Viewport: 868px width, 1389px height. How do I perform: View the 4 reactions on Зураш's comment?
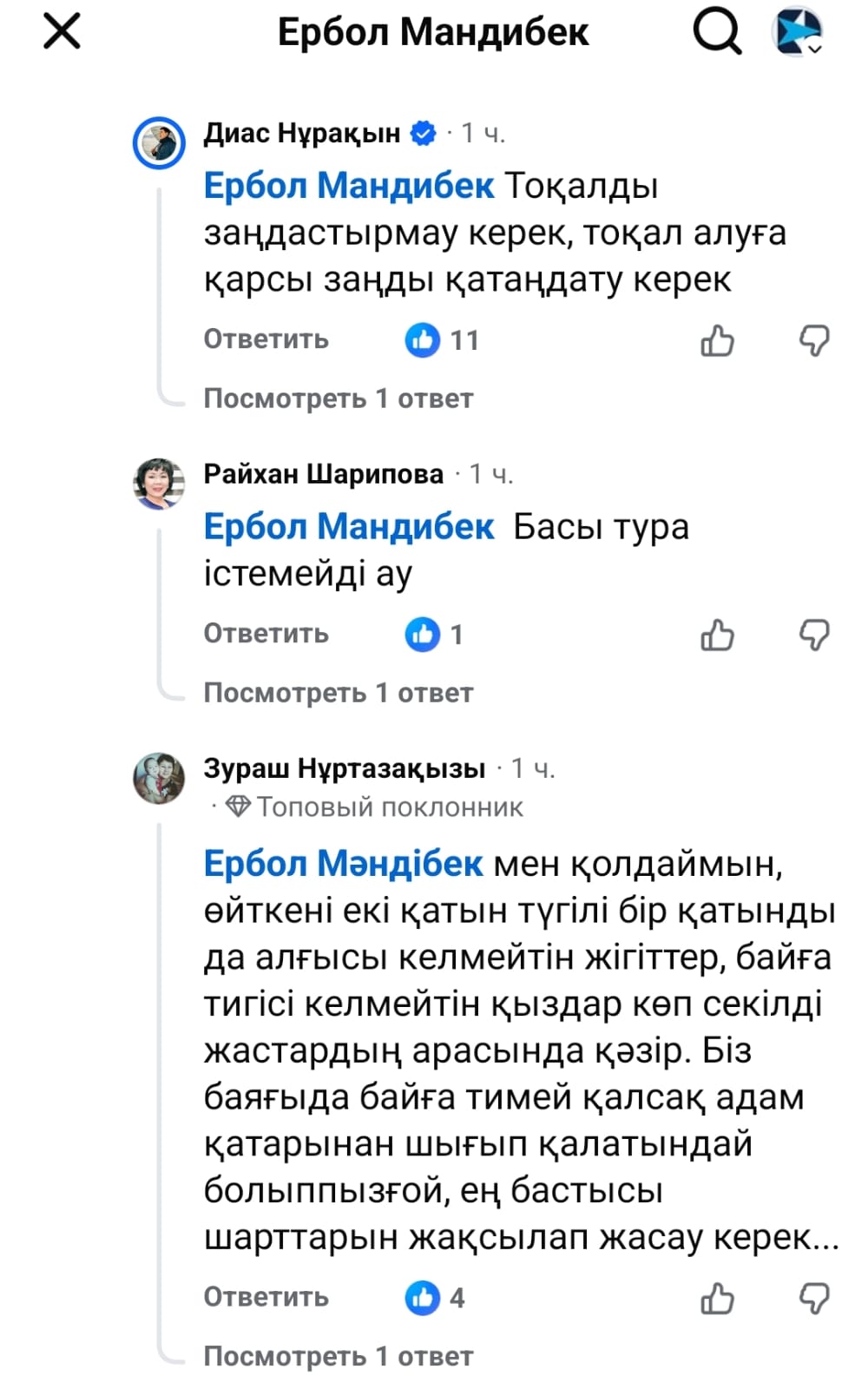435,1298
